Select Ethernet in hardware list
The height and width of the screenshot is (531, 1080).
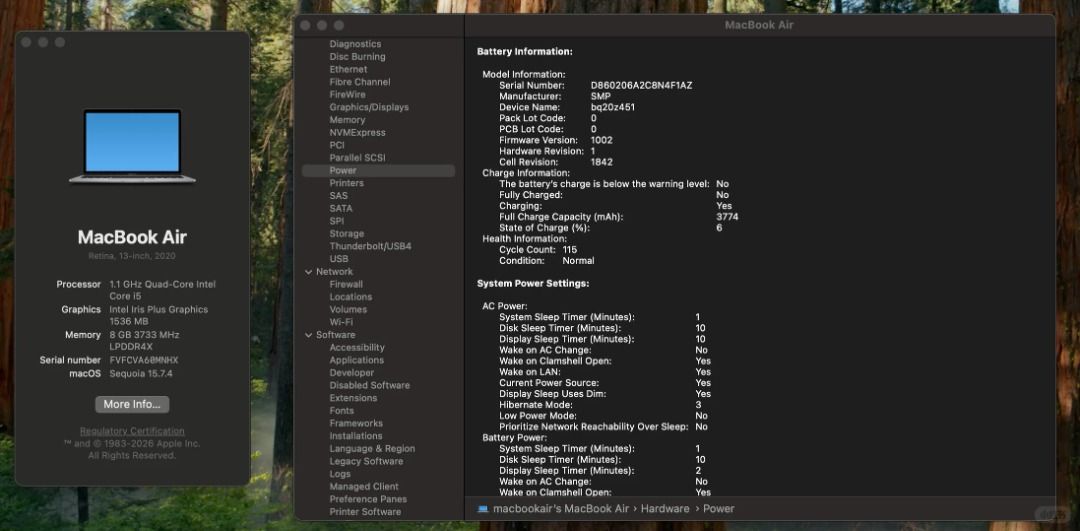[349, 70]
